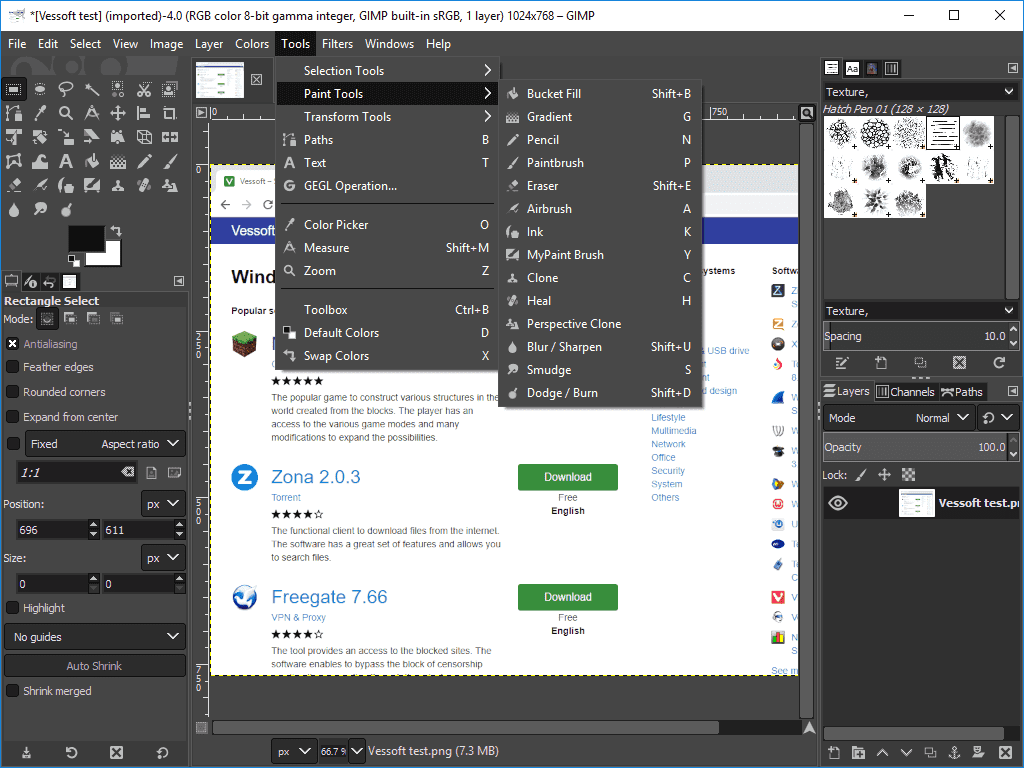This screenshot has height=768, width=1024.
Task: Adjust the brush Spacing slider
Action: coord(916,336)
